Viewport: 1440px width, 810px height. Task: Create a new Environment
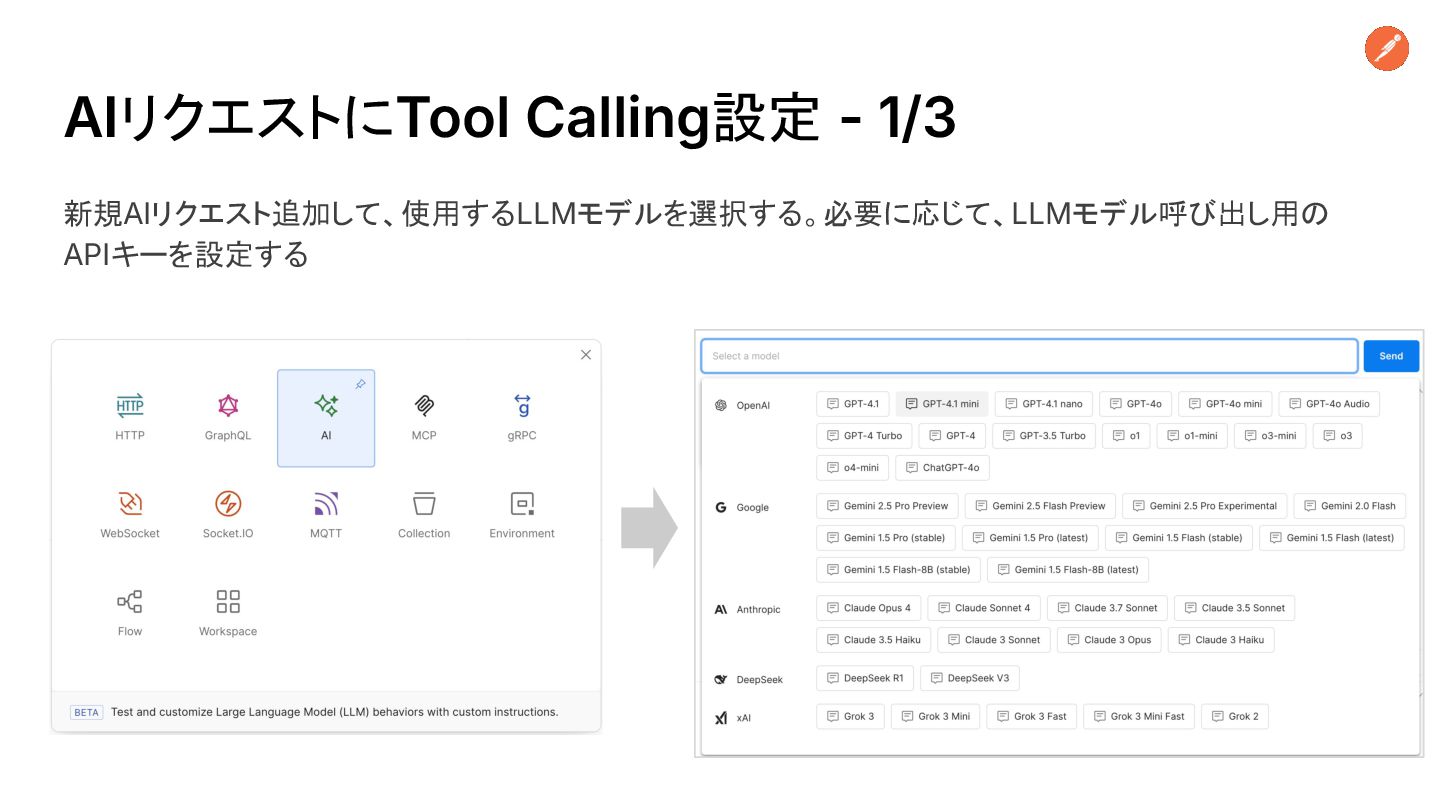522,516
